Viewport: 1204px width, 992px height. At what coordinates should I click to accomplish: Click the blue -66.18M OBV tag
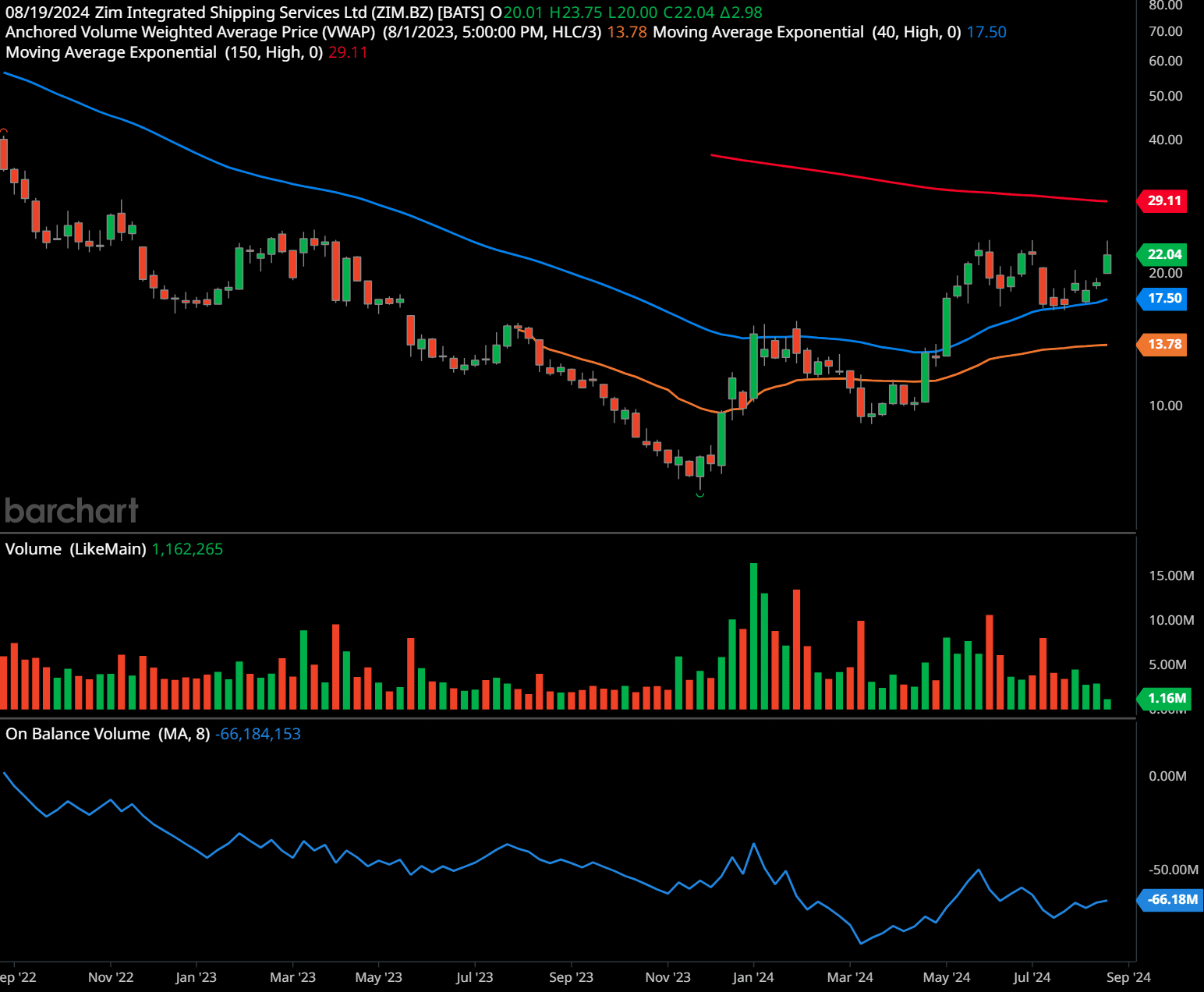1170,899
